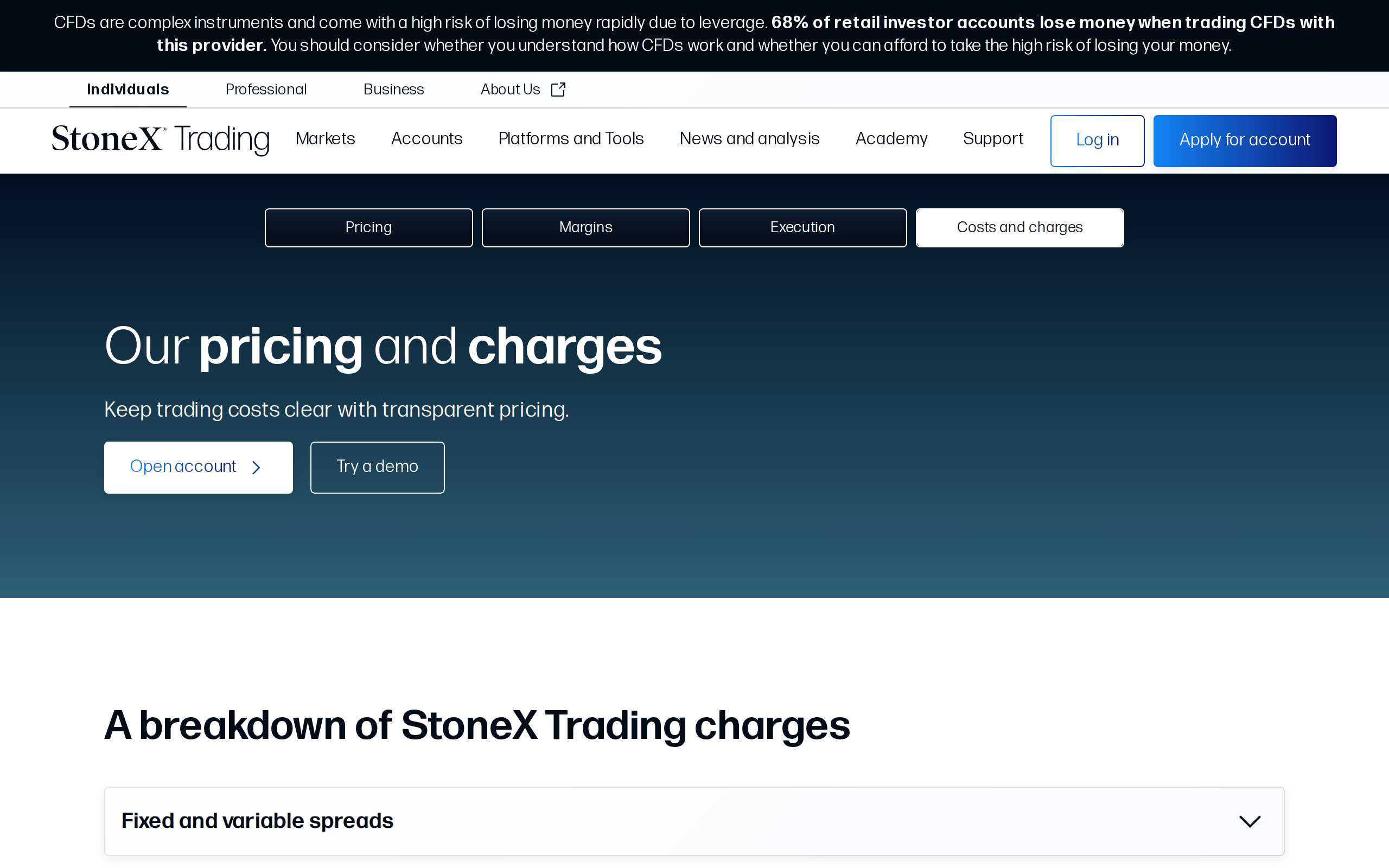
Task: Open the Business tab
Action: pos(393,90)
